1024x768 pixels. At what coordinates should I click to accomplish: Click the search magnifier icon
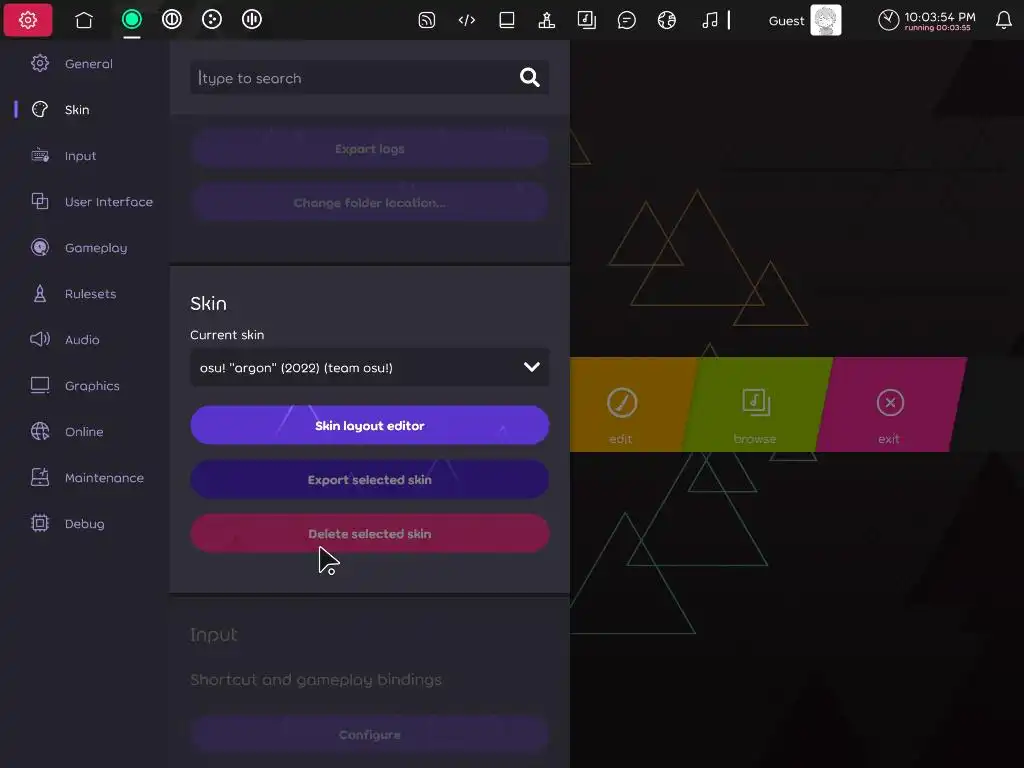pyautogui.click(x=530, y=78)
